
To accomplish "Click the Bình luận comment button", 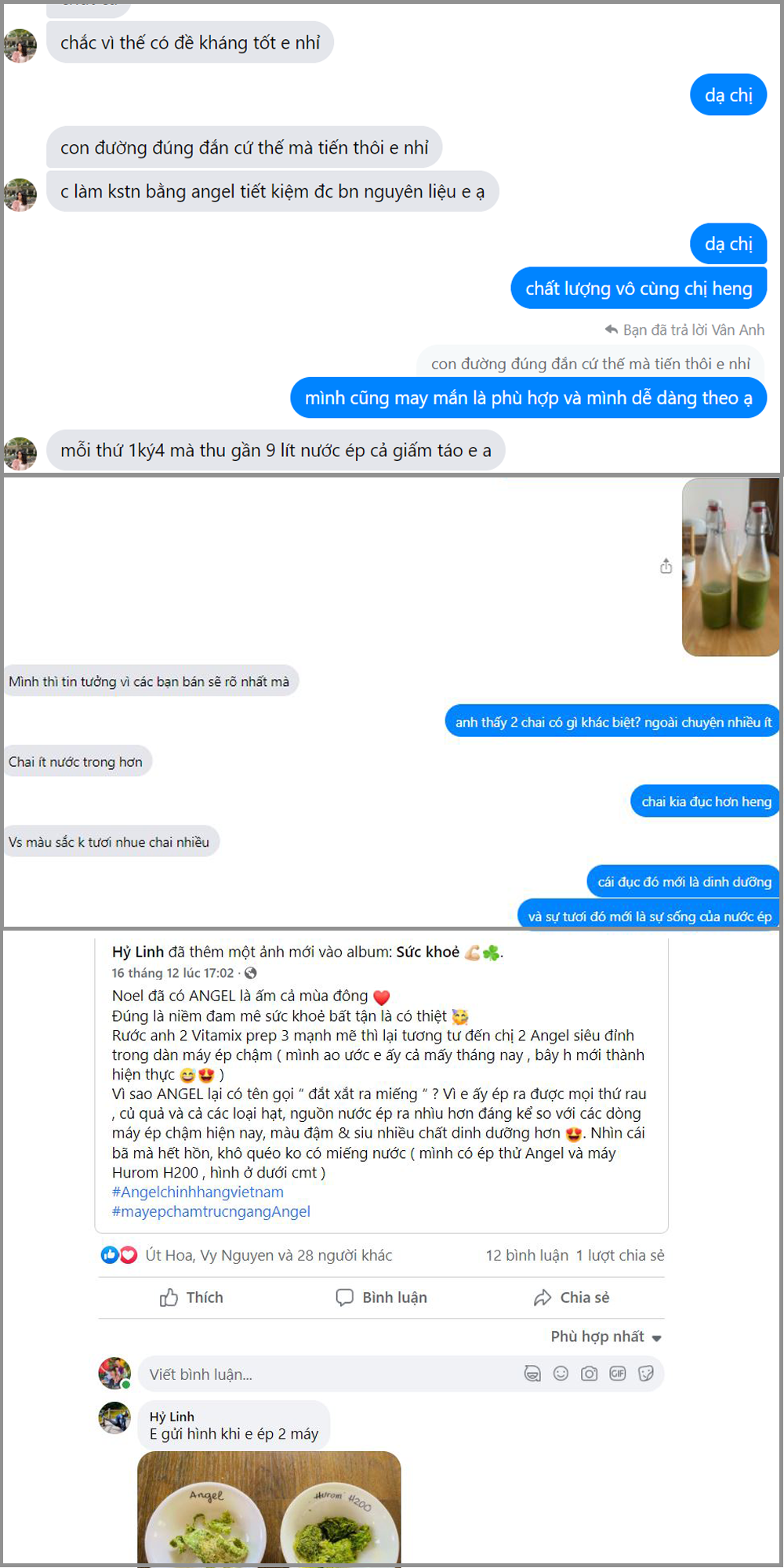I will 382,1298.
